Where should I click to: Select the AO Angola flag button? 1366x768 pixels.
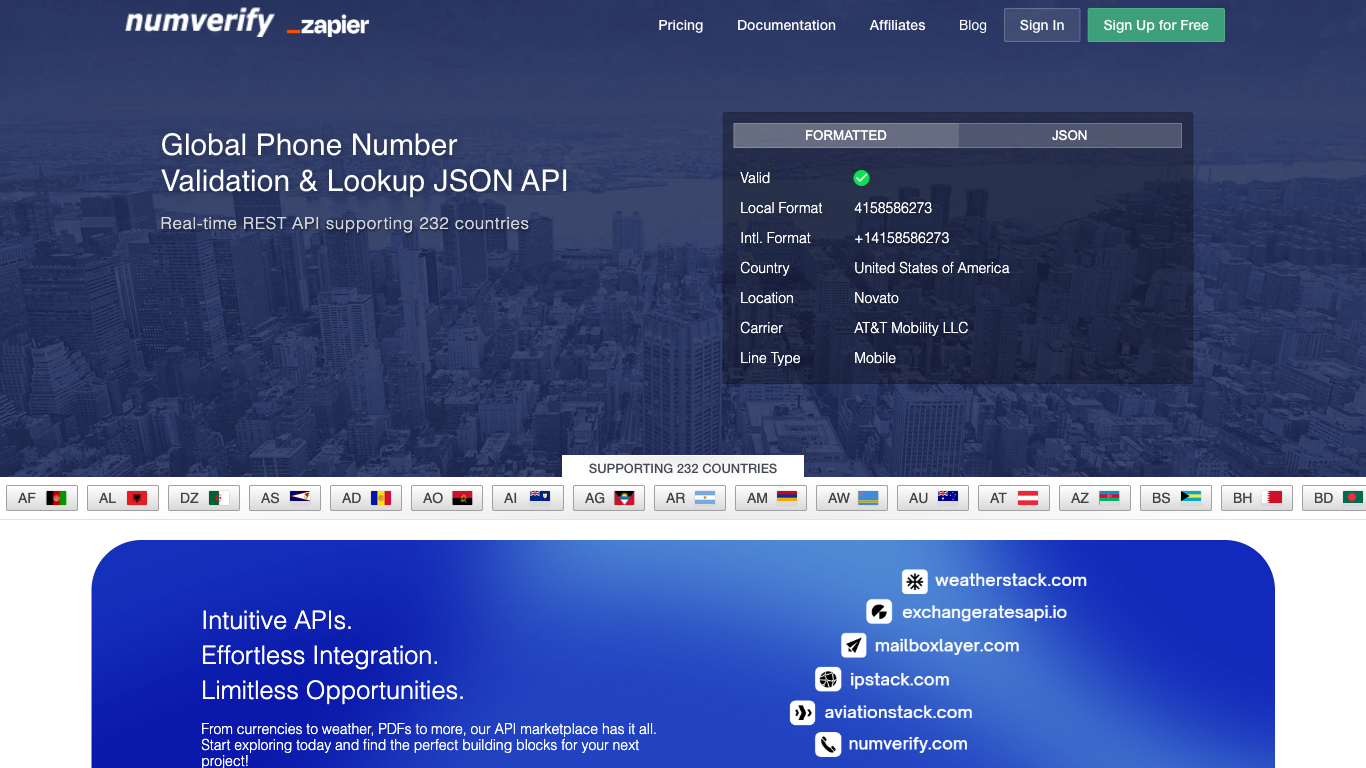point(447,498)
